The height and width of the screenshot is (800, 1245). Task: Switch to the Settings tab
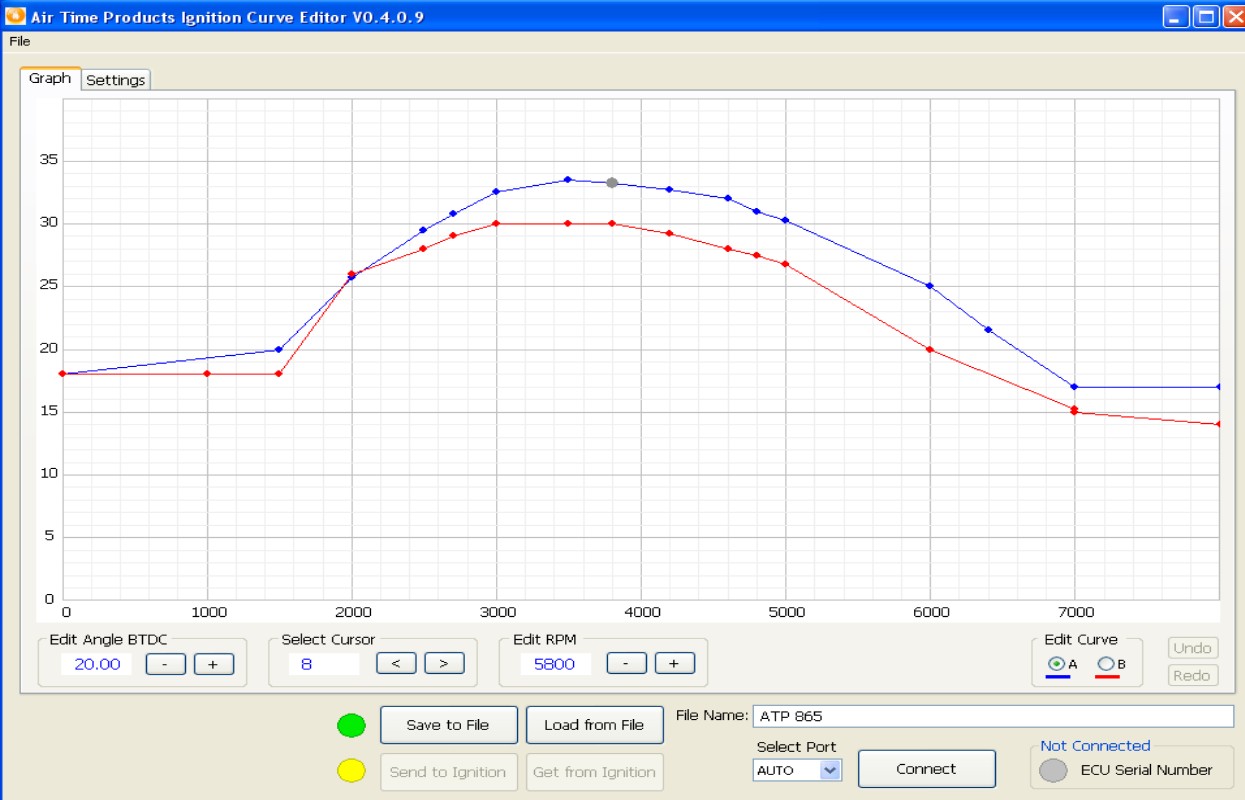pos(116,80)
